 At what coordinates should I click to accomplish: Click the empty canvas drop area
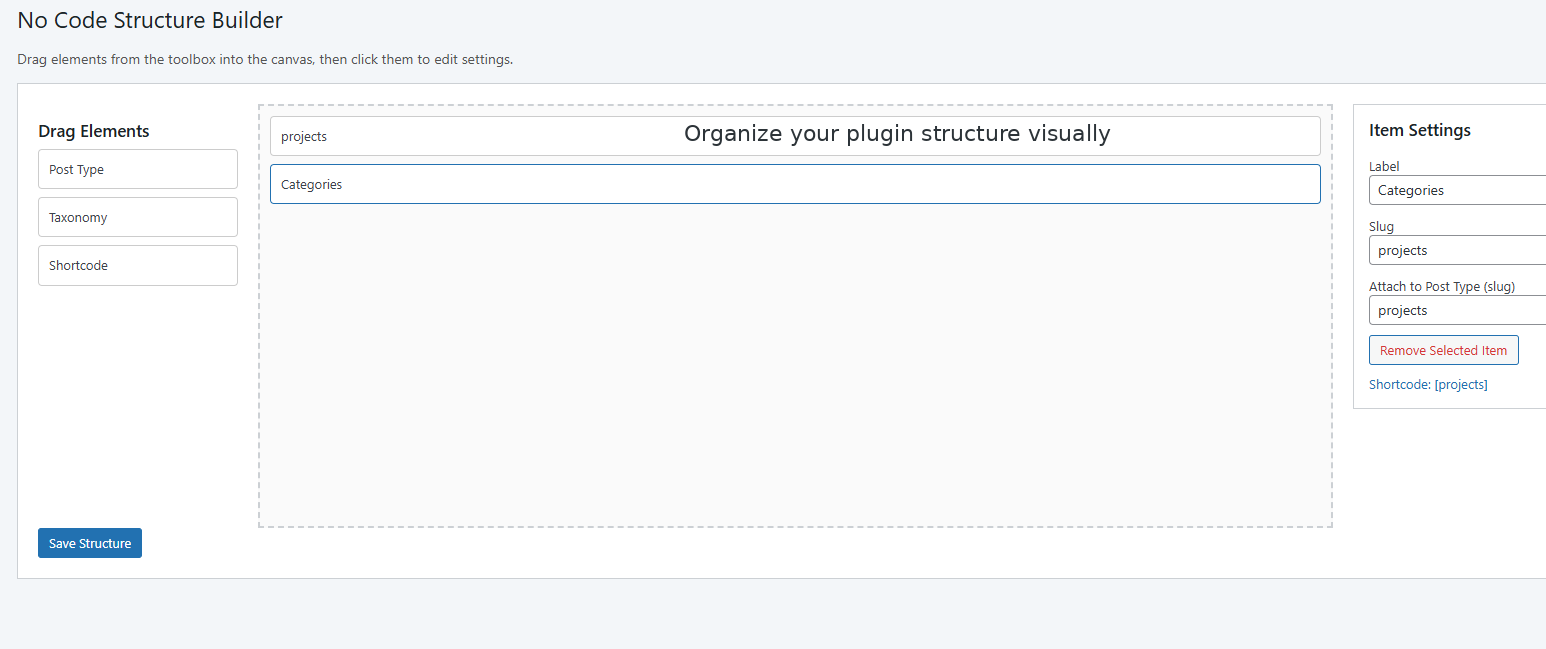click(x=795, y=400)
